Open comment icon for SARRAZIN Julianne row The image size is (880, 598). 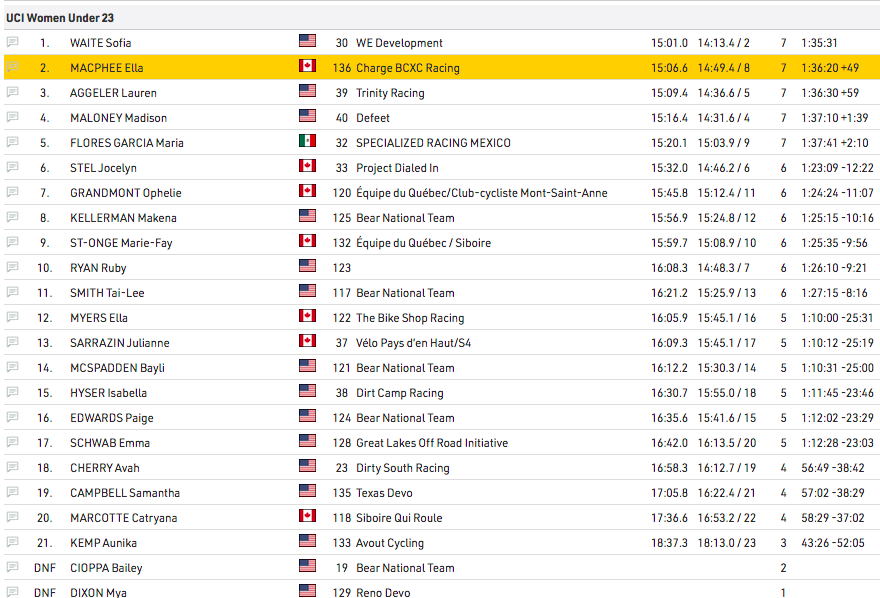[x=12, y=342]
